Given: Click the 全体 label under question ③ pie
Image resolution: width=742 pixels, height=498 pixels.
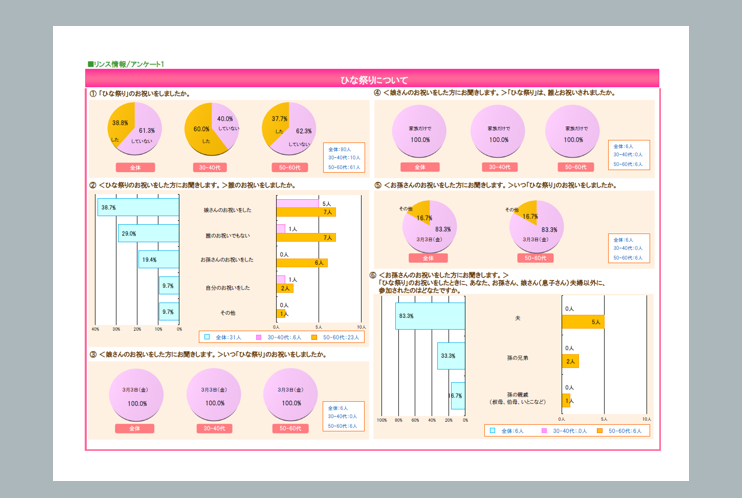Looking at the screenshot, I should [x=134, y=428].
